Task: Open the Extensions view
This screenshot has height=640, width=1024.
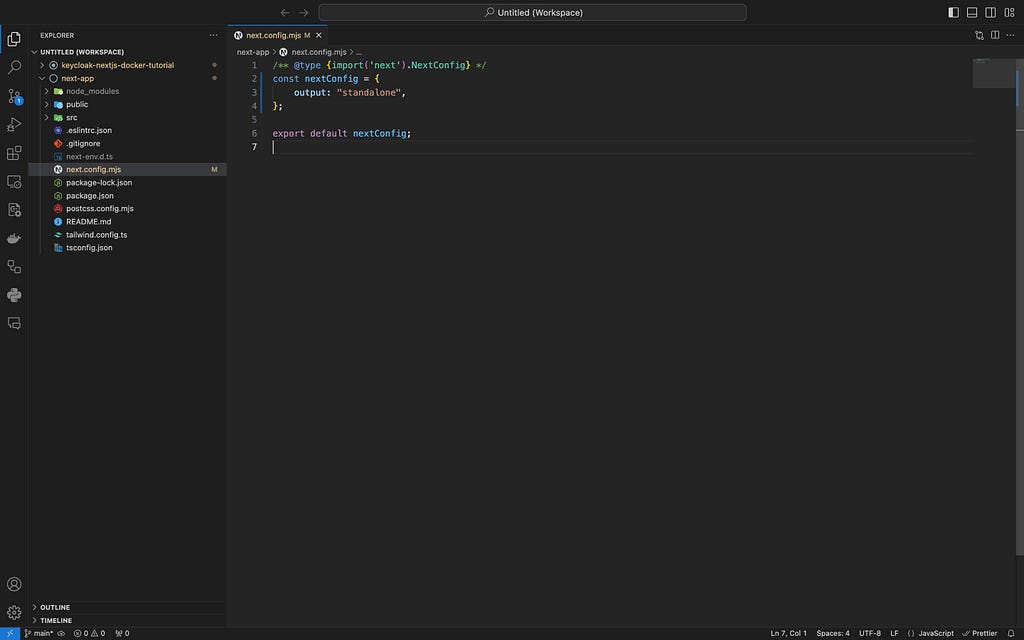Action: [14, 153]
